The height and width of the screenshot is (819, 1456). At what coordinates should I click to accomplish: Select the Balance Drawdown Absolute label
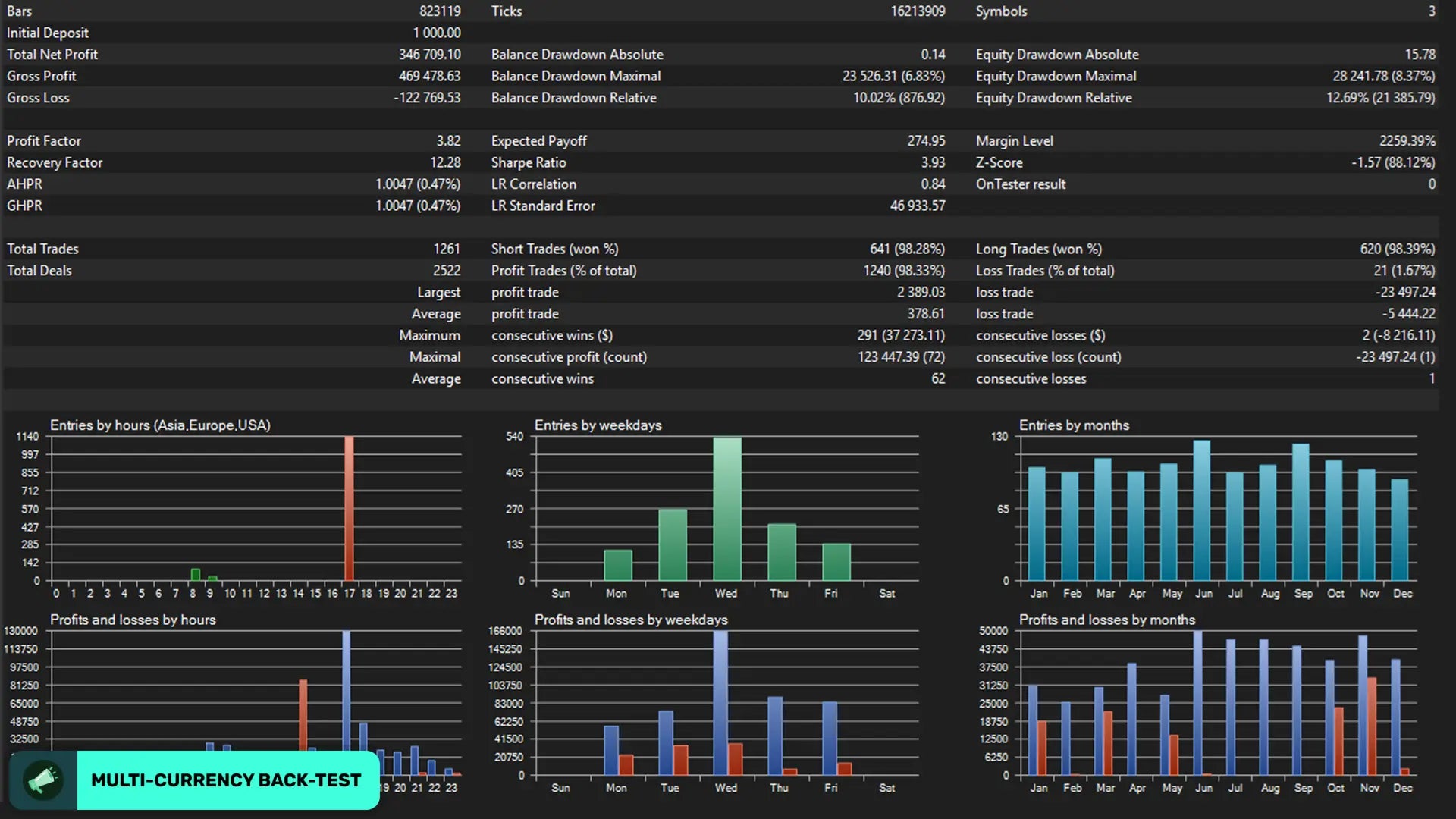pyautogui.click(x=577, y=55)
